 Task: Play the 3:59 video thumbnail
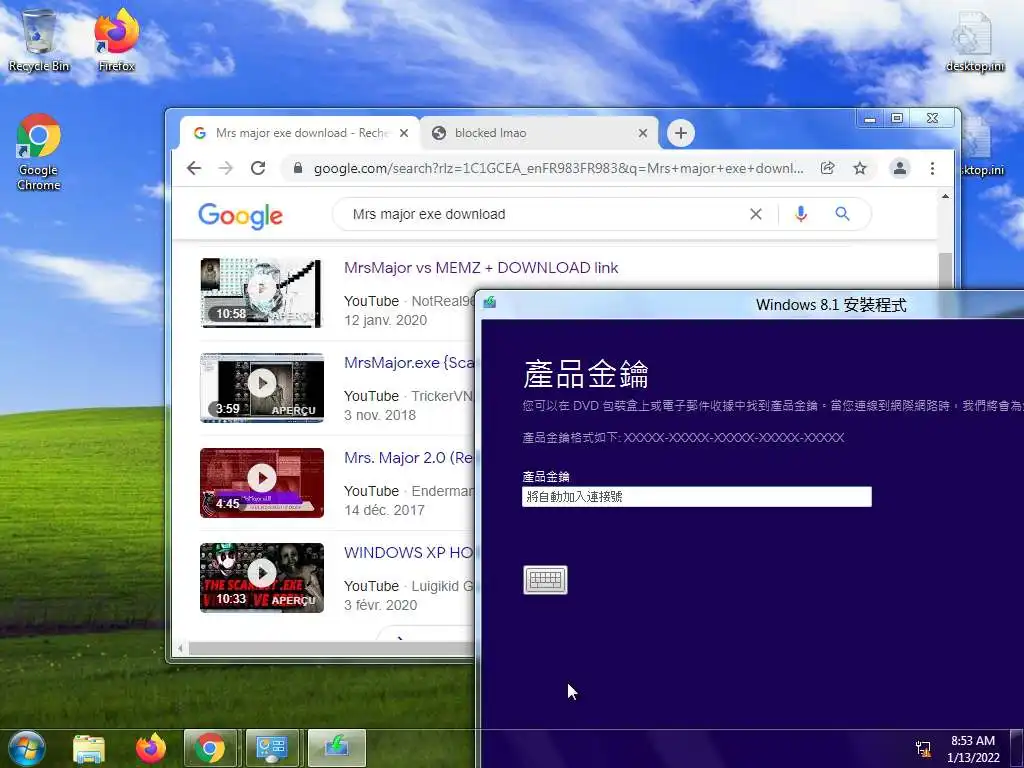point(261,388)
